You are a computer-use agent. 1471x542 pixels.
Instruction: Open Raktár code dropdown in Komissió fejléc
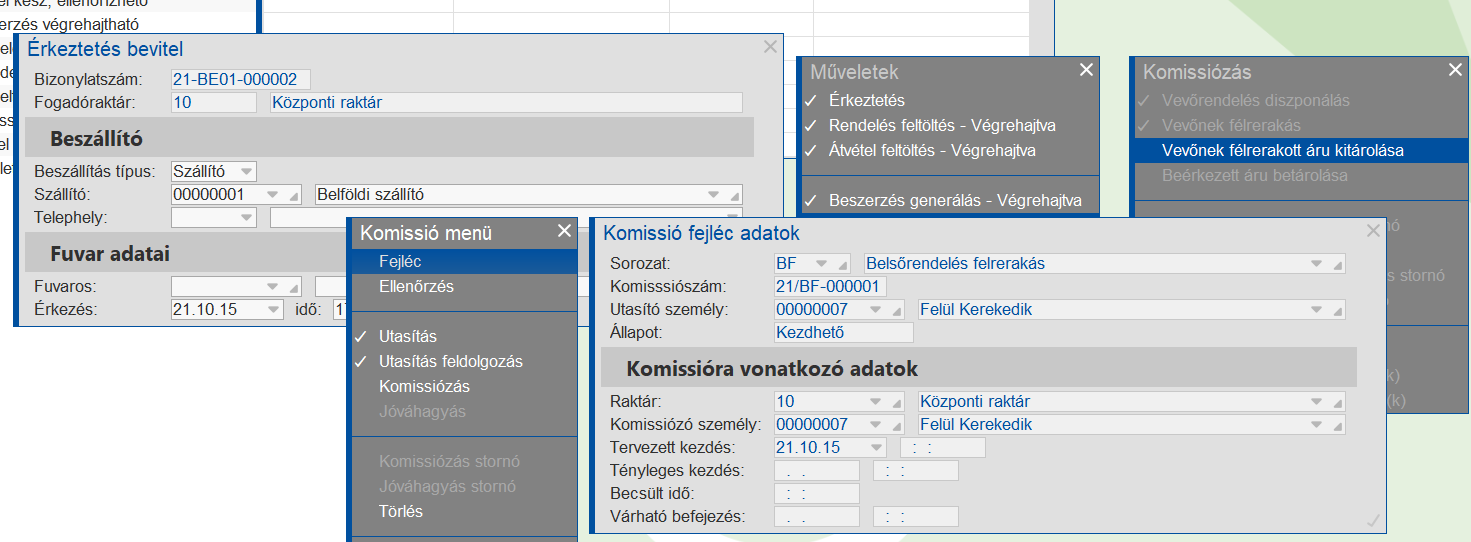tap(877, 402)
